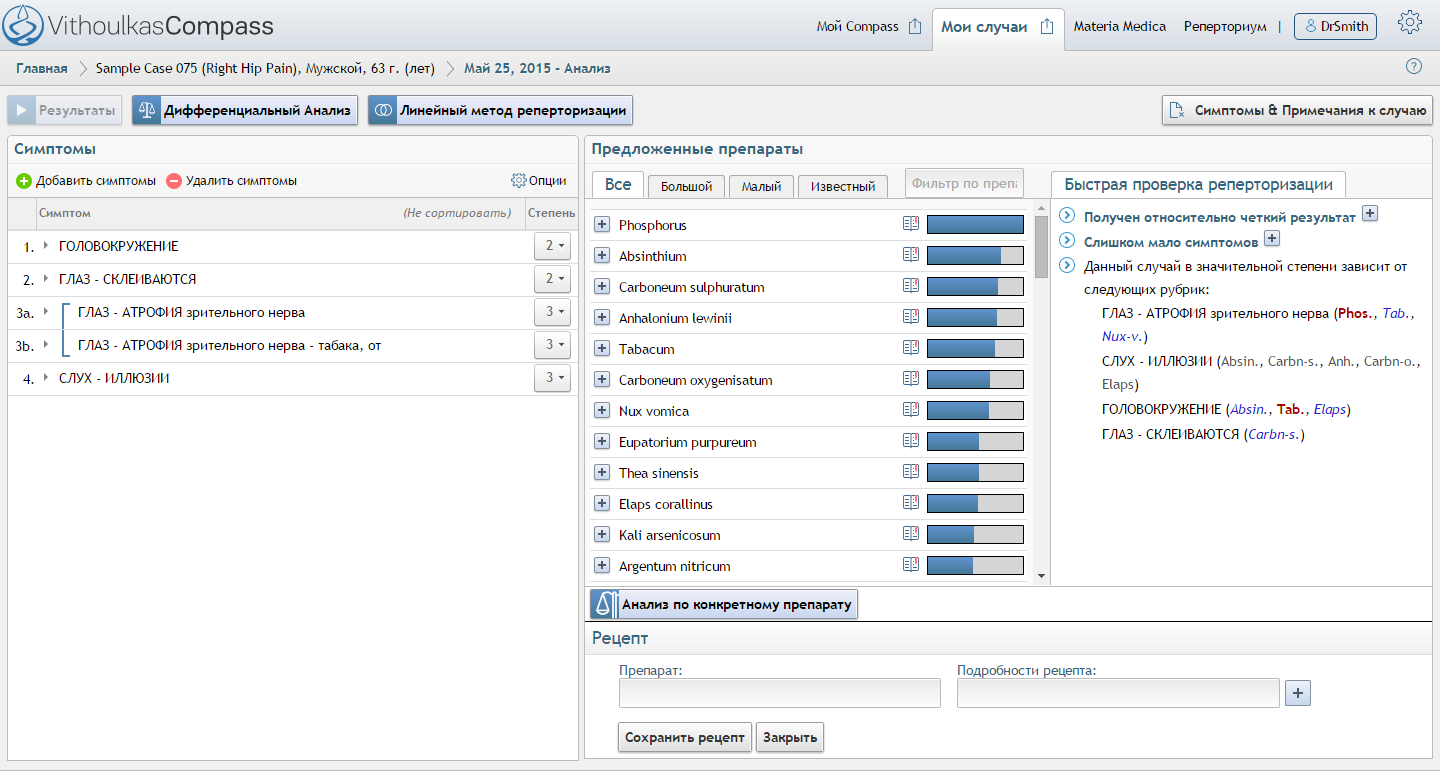The width and height of the screenshot is (1440, 771).
Task: Switch to Малый remedies tab
Action: [761, 186]
